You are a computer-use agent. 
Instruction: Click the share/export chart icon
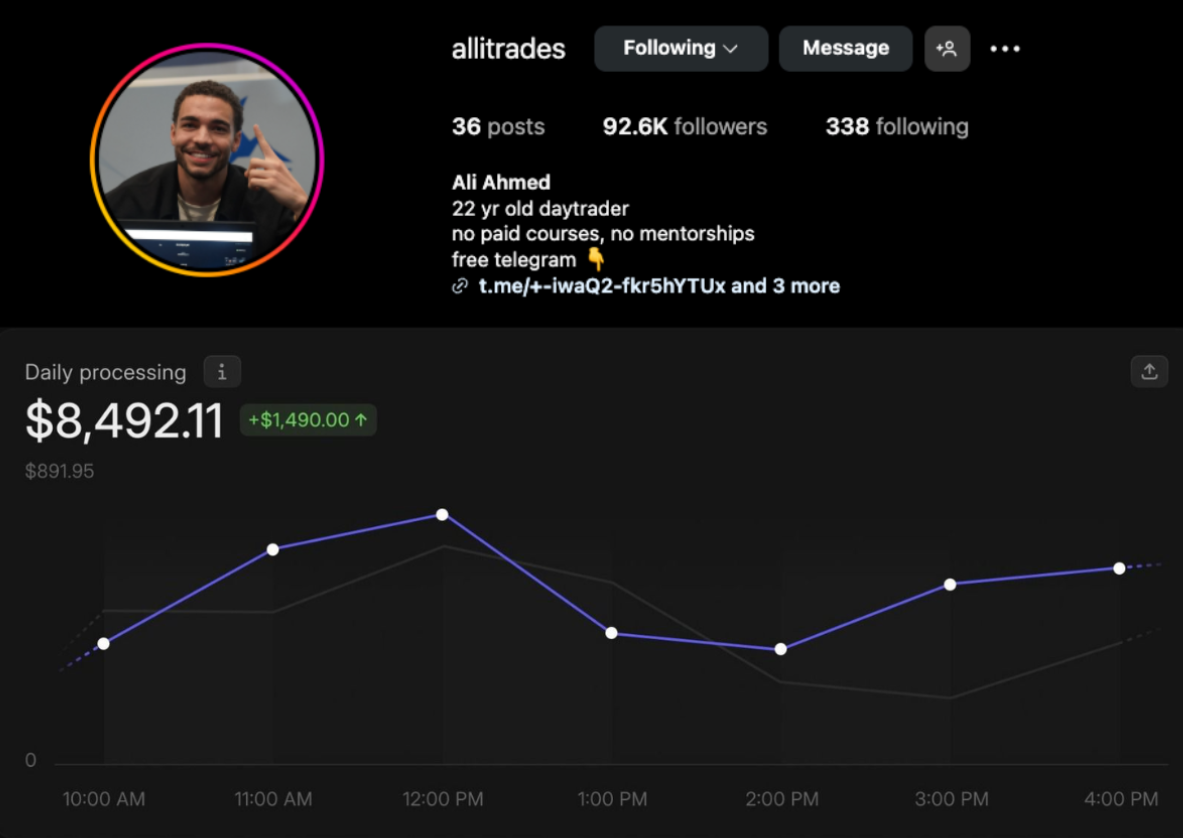(1149, 372)
